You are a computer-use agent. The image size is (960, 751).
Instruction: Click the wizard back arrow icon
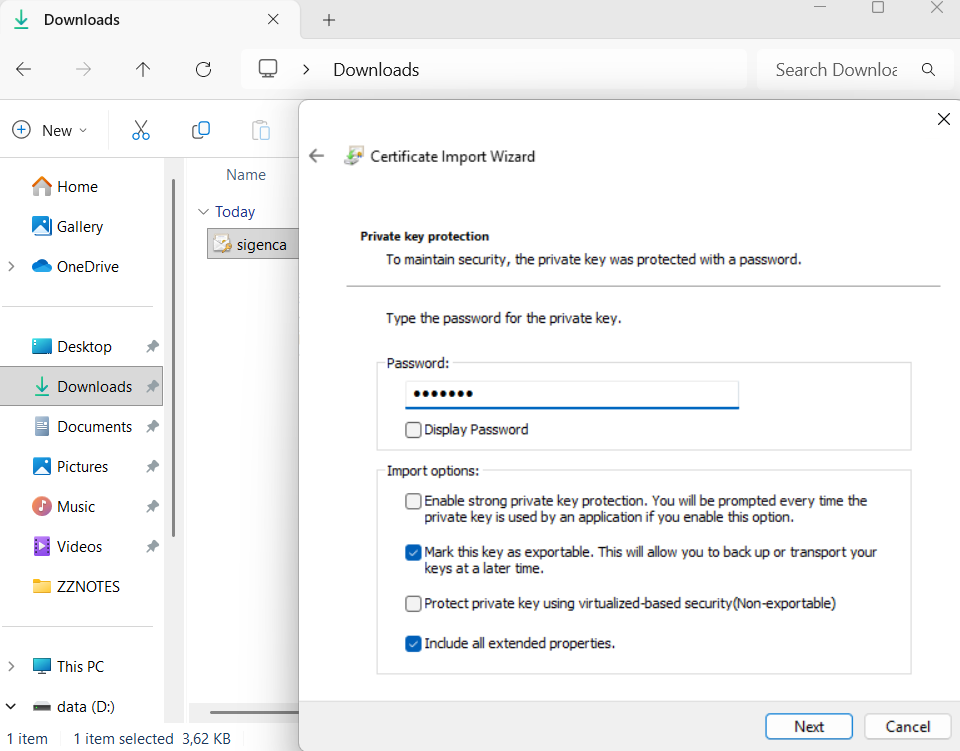coord(317,156)
